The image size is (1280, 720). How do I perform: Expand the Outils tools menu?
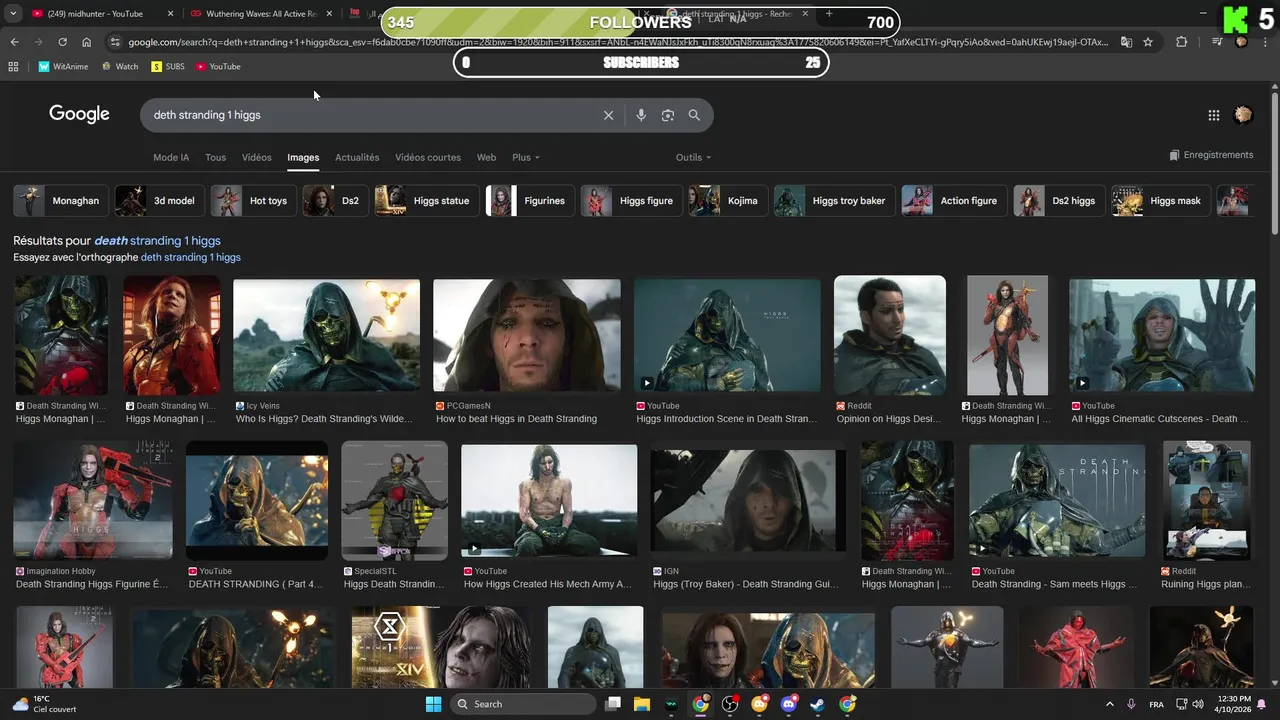coord(693,157)
